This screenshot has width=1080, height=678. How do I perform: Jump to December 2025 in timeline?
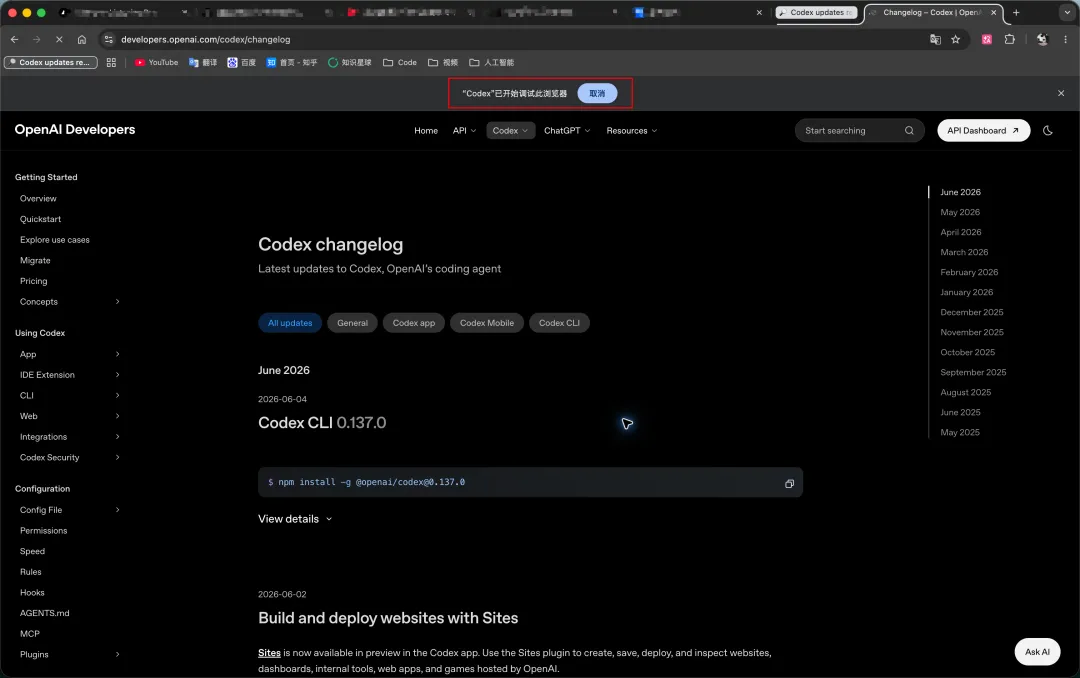(x=971, y=312)
